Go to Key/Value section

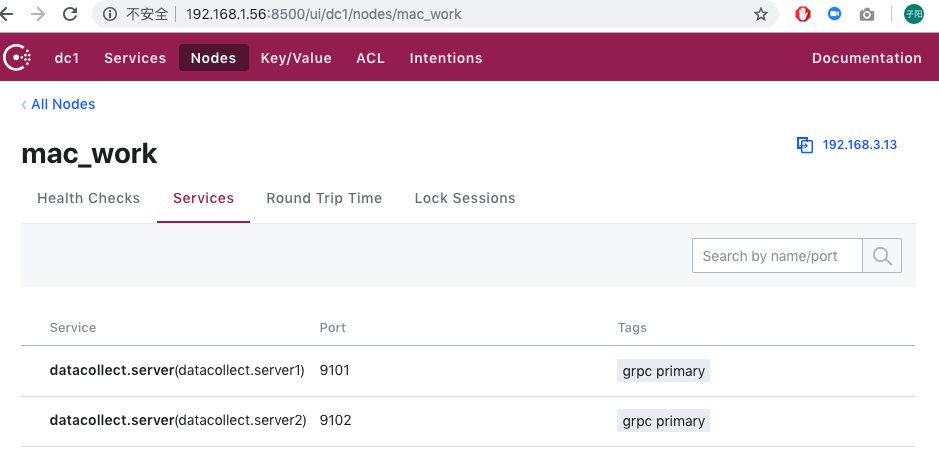coord(296,58)
